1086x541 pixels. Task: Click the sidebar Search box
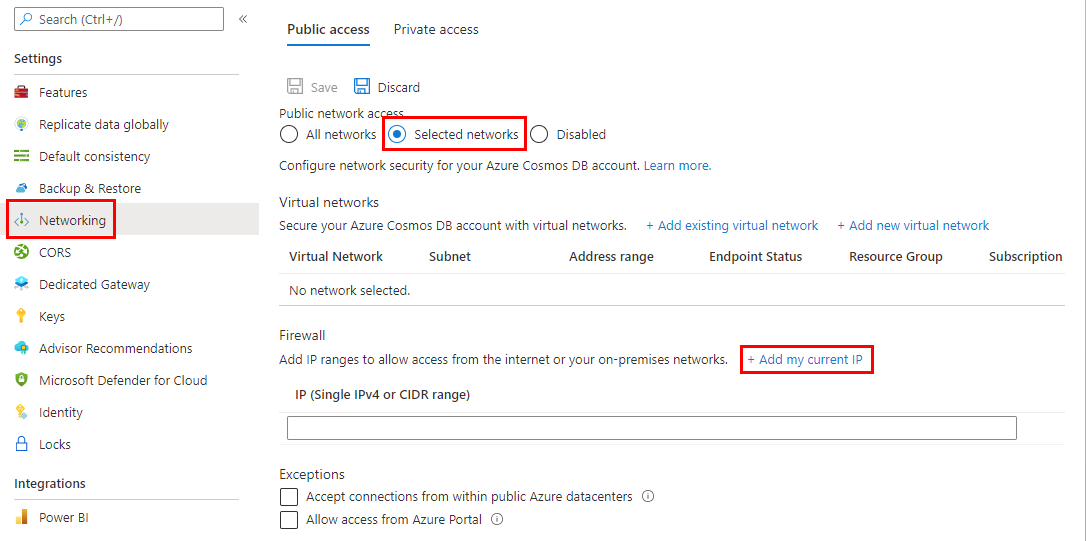pos(119,19)
